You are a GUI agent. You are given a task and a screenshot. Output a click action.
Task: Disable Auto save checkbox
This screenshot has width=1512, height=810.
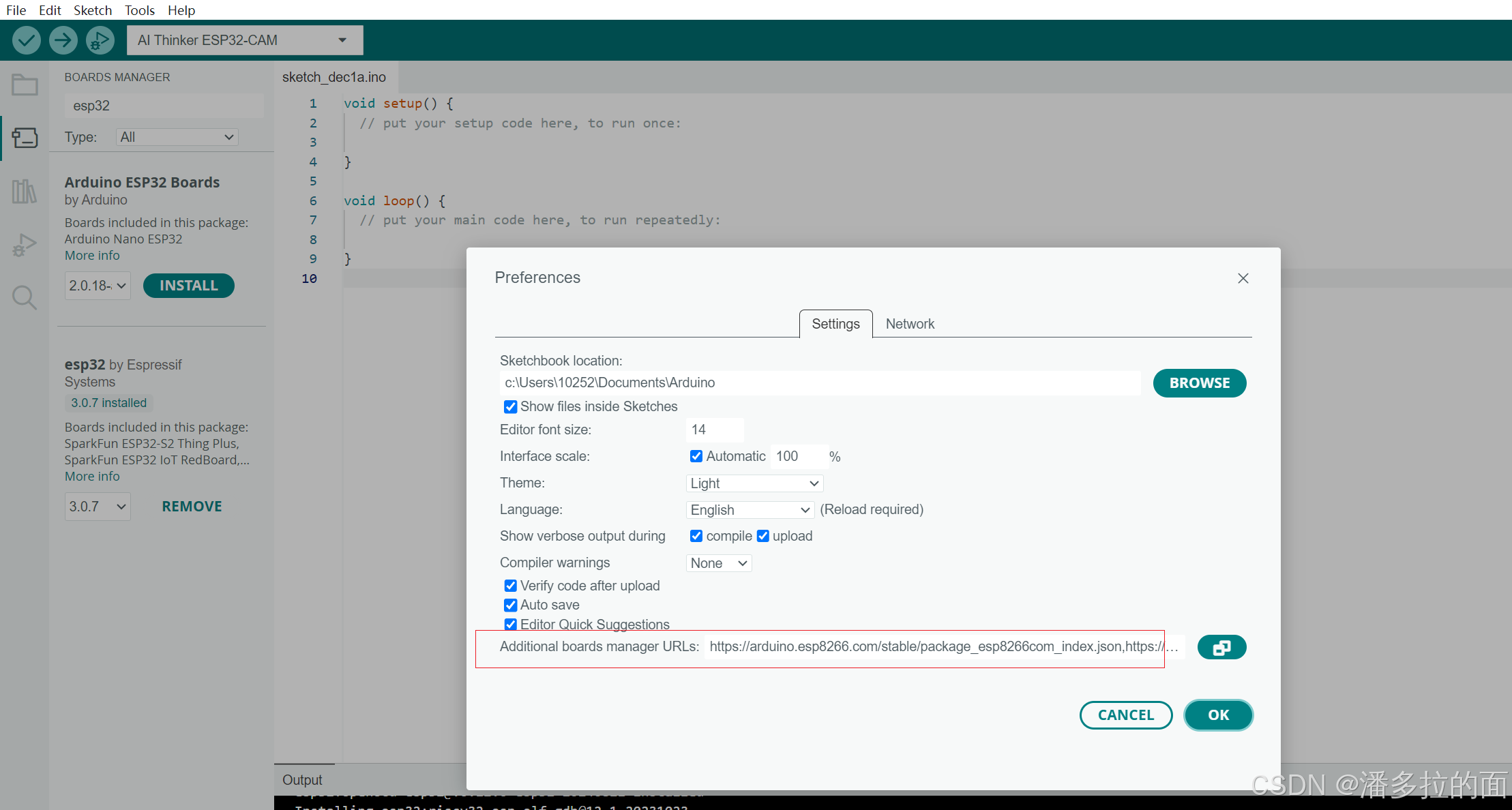coord(510,605)
